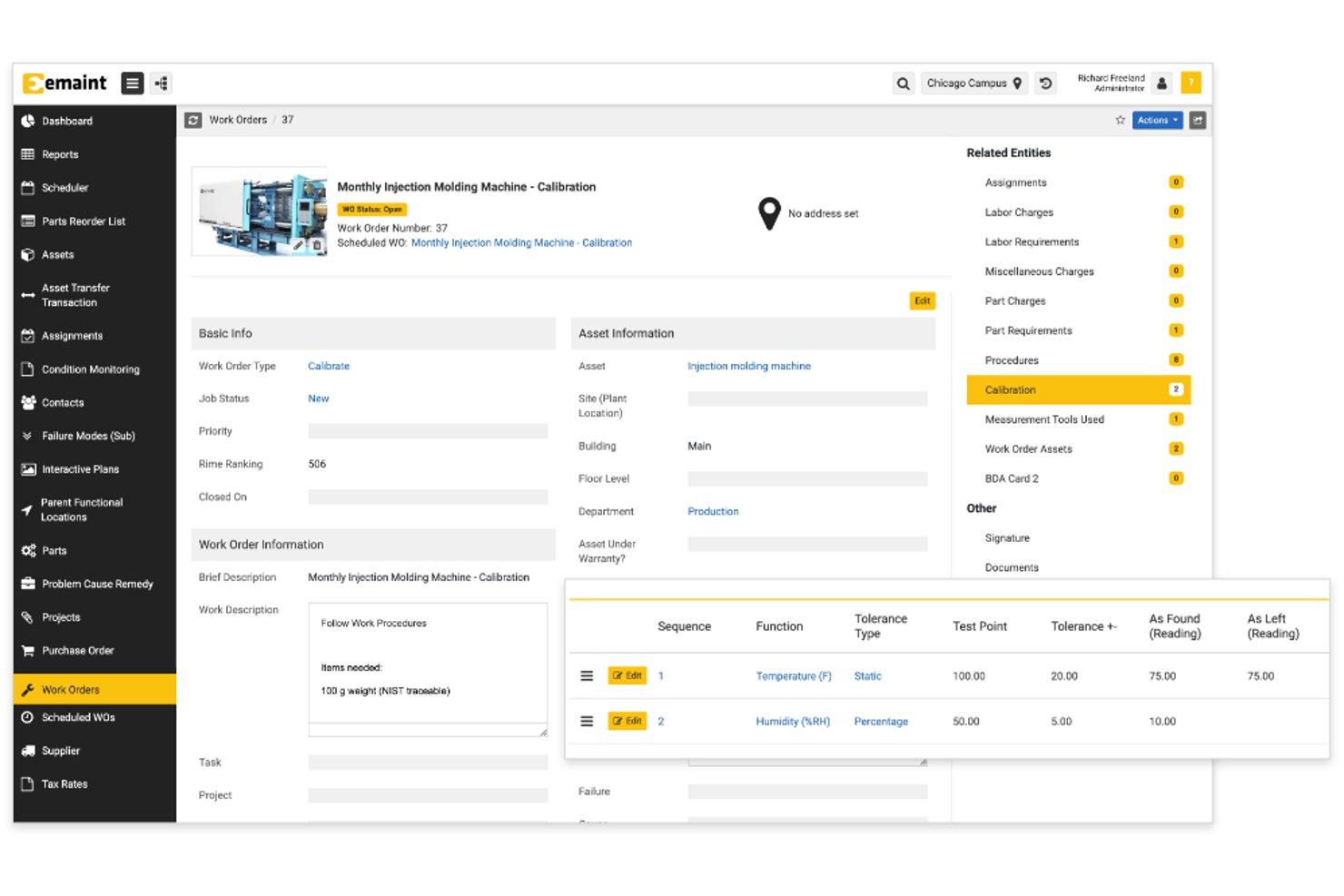The image size is (1344, 896).
Task: Edit the Temperature (F) calibration row
Action: [x=627, y=676]
